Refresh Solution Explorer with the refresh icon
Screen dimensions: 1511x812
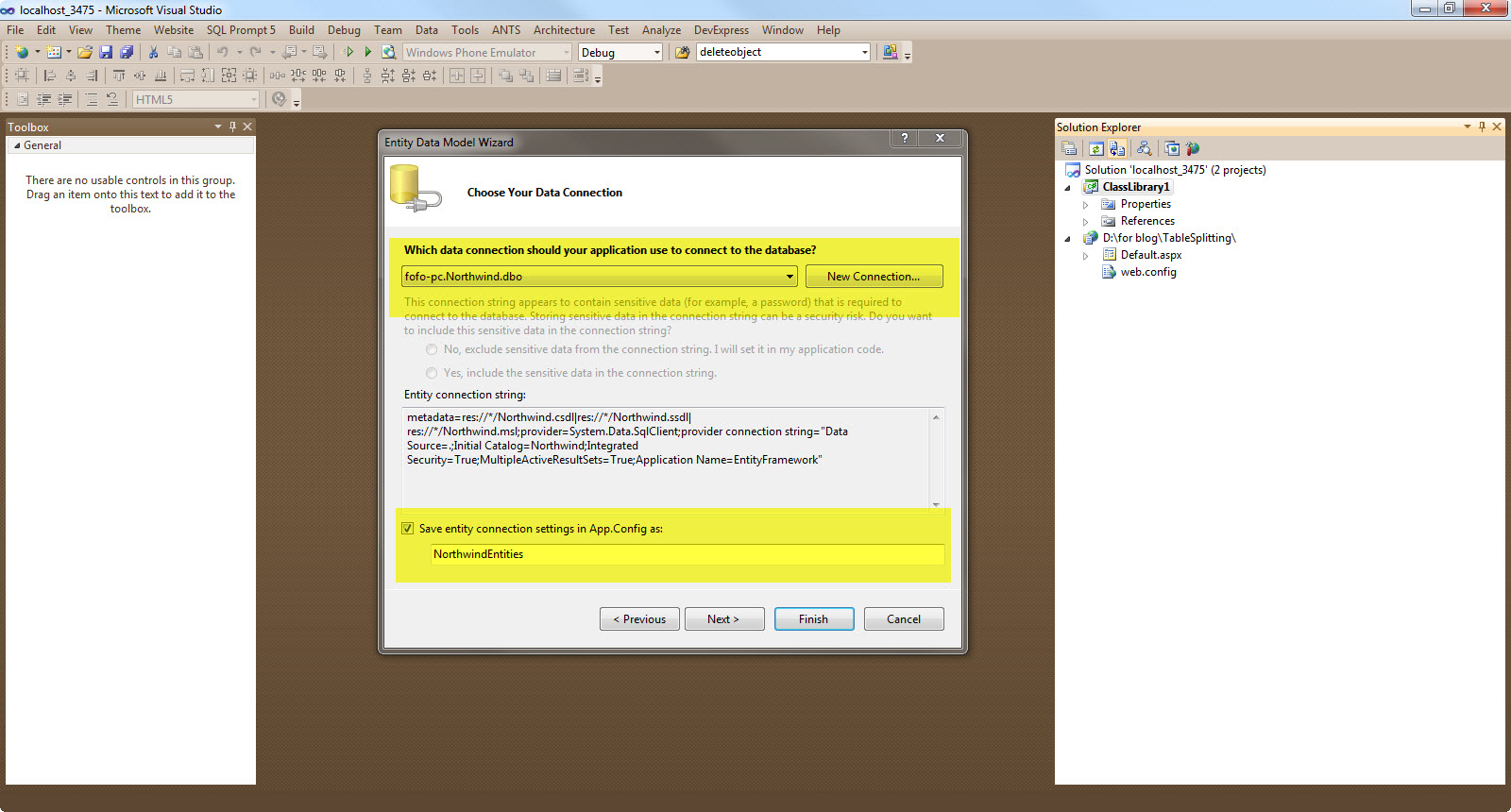click(1095, 148)
